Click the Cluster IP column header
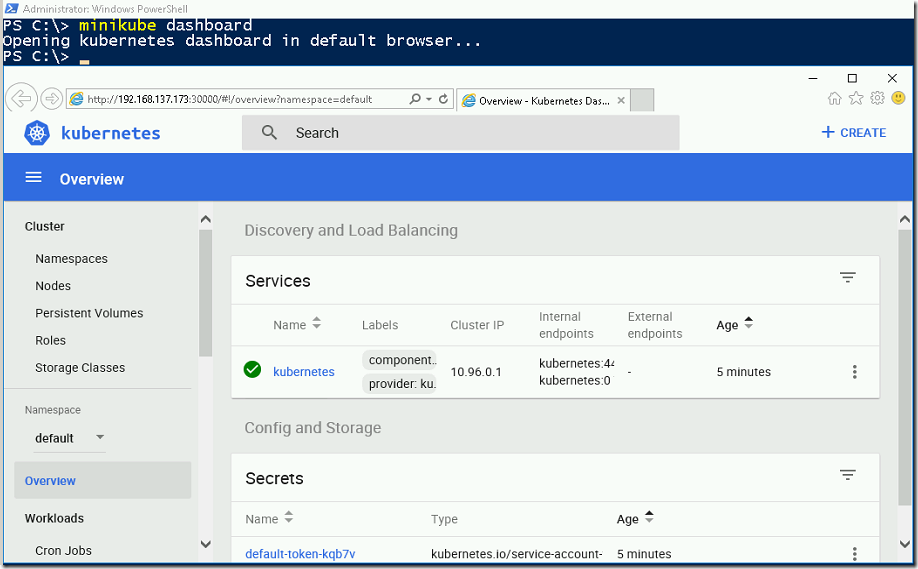The height and width of the screenshot is (569, 918). (x=477, y=325)
